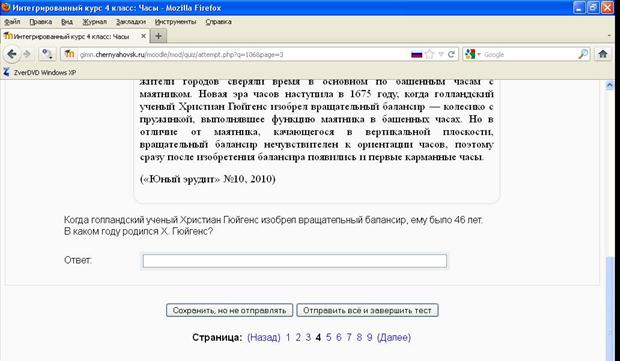Go to quiz page 2
This screenshot has width=620, height=361.
point(298,337)
